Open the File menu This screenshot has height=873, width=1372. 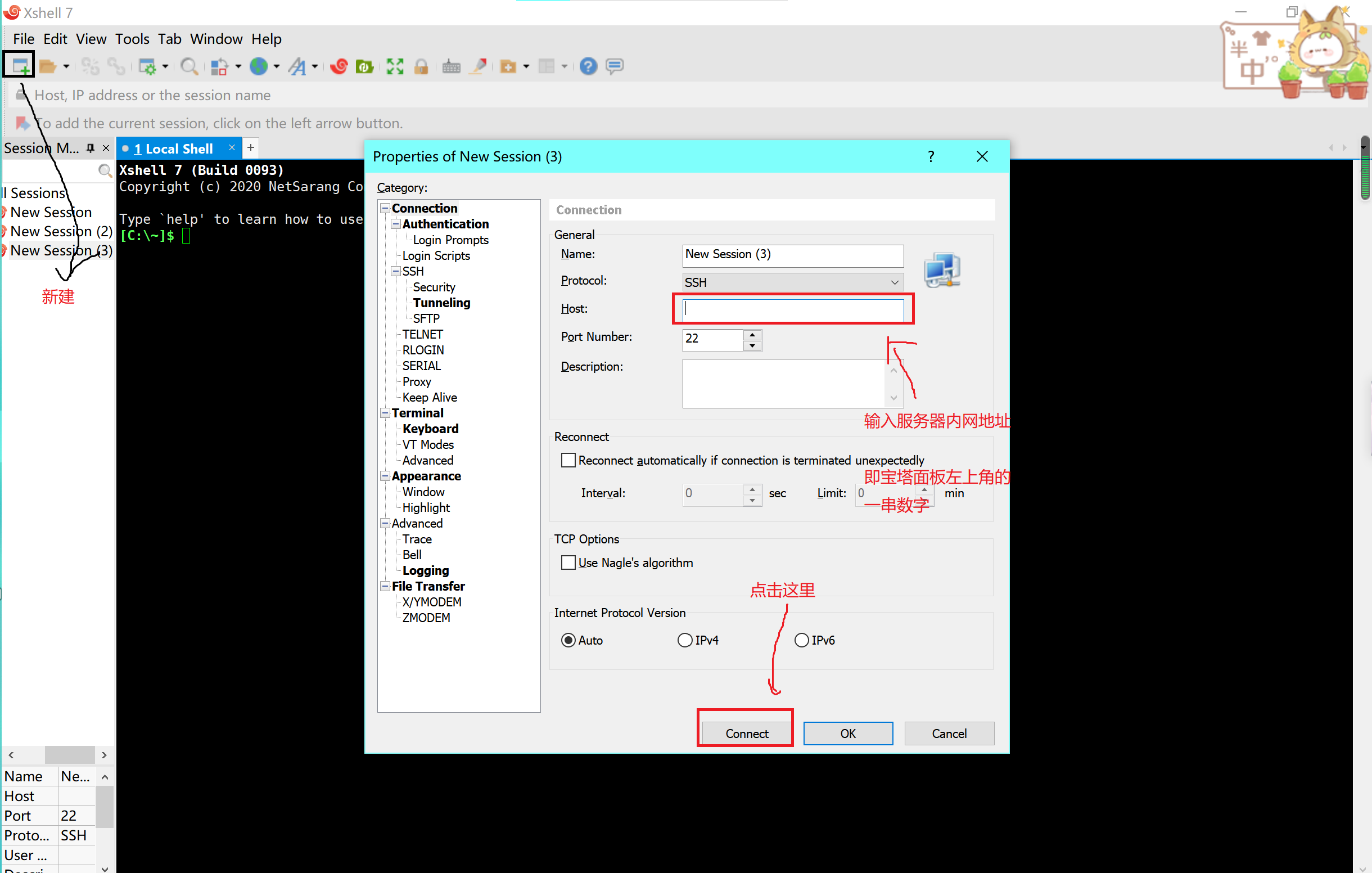(24, 39)
